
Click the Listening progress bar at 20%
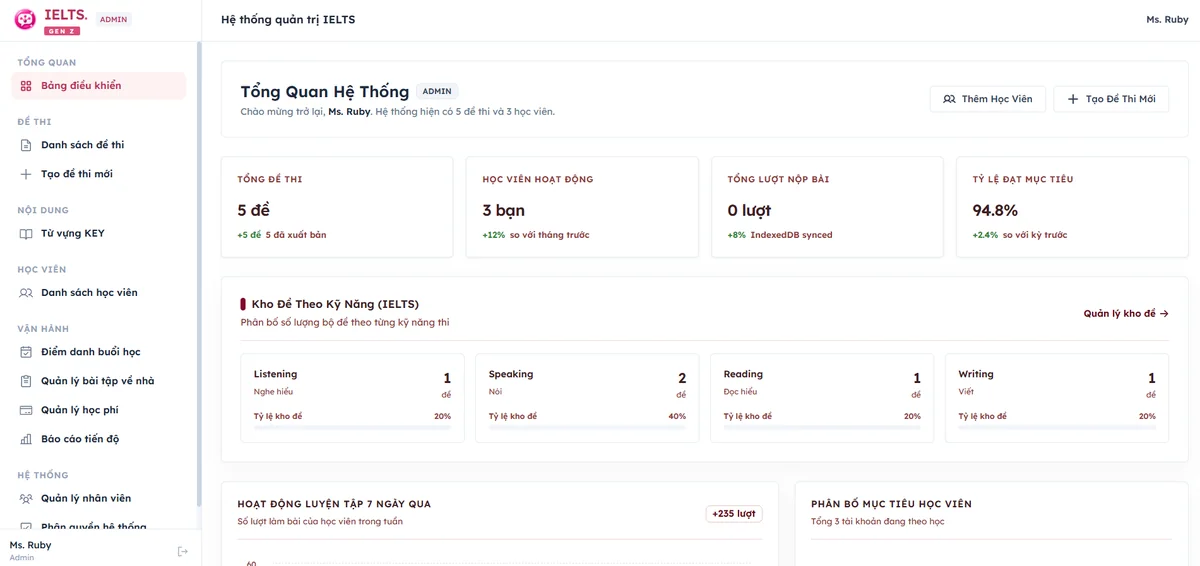coord(352,428)
